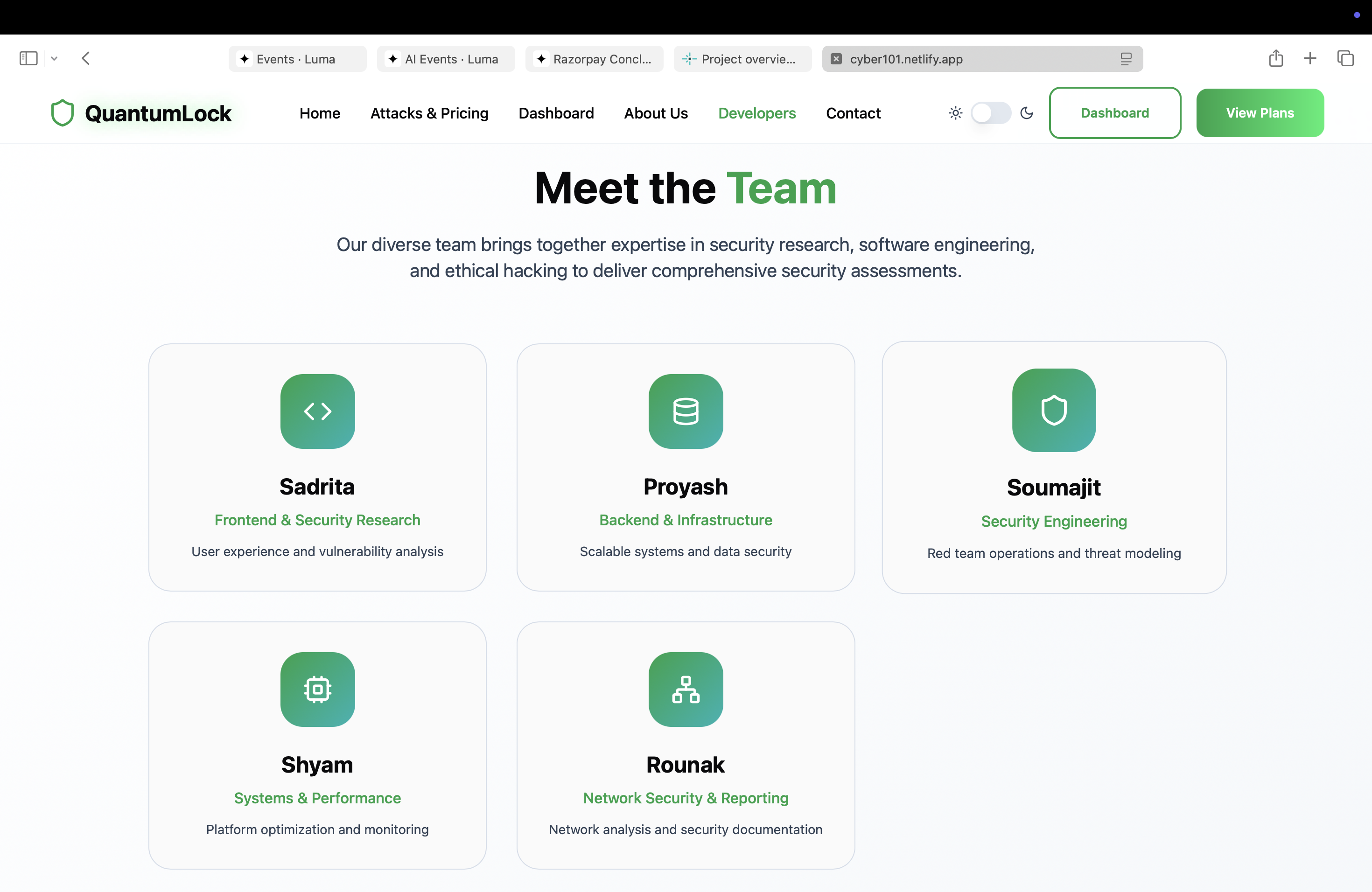Click Shyam's CPU chip icon

(x=318, y=689)
